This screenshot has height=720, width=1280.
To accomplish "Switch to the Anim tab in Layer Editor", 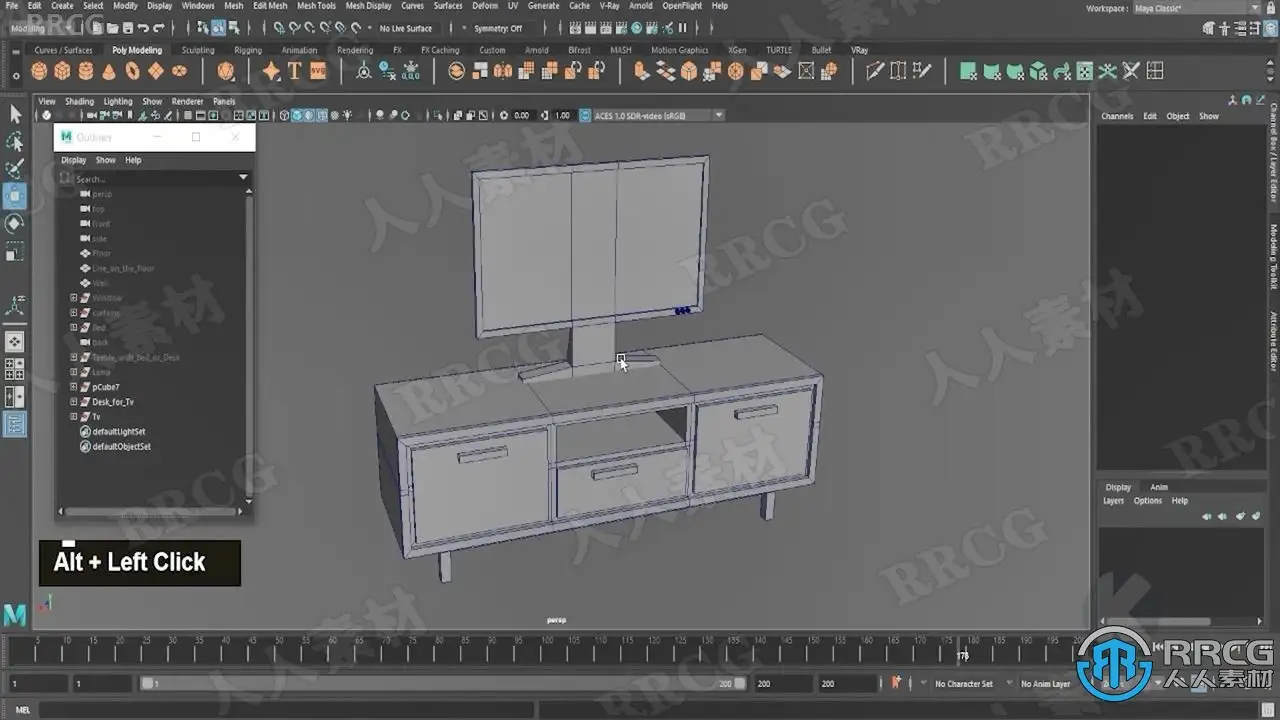I will point(1158,487).
